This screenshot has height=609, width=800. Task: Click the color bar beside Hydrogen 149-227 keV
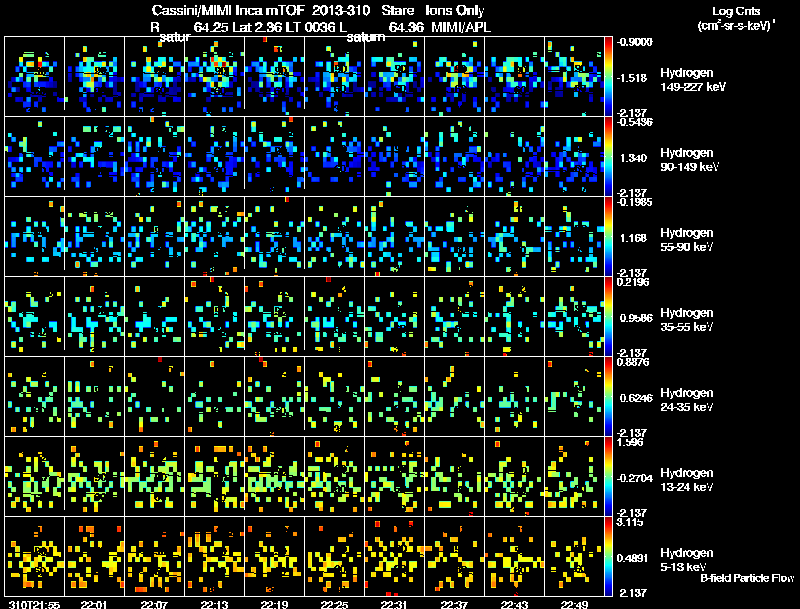(608, 76)
